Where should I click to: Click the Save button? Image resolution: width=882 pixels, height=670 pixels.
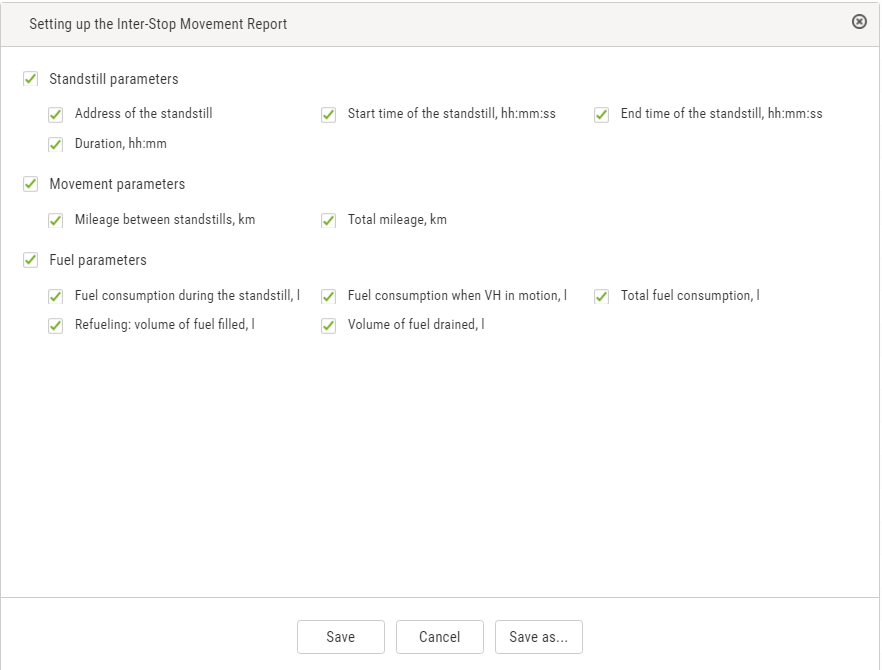tap(341, 637)
